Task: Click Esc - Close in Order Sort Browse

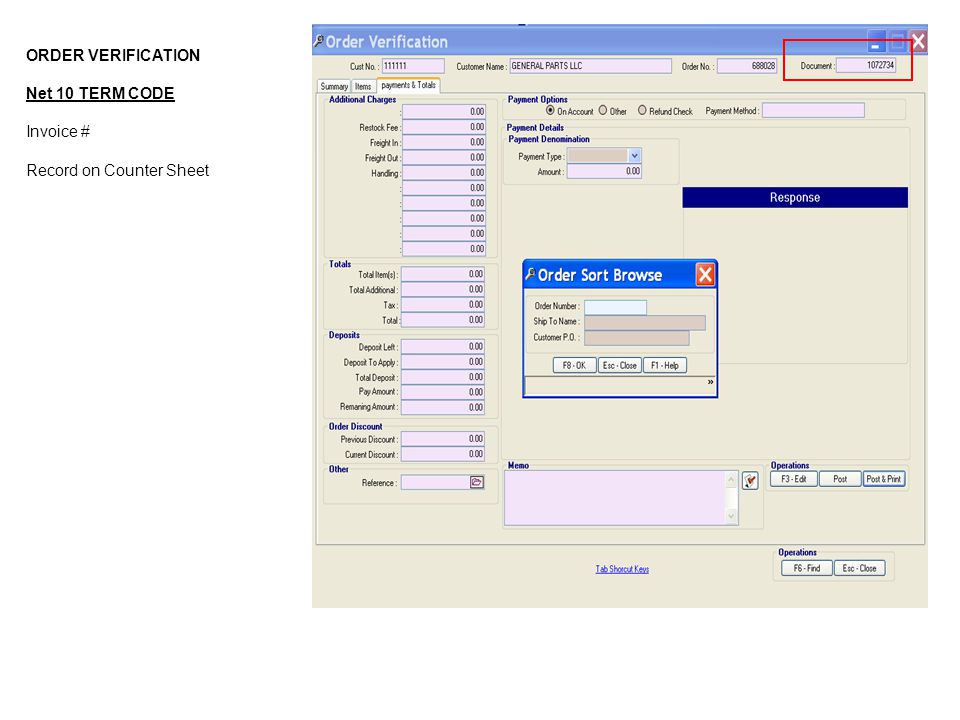Action: pos(620,366)
